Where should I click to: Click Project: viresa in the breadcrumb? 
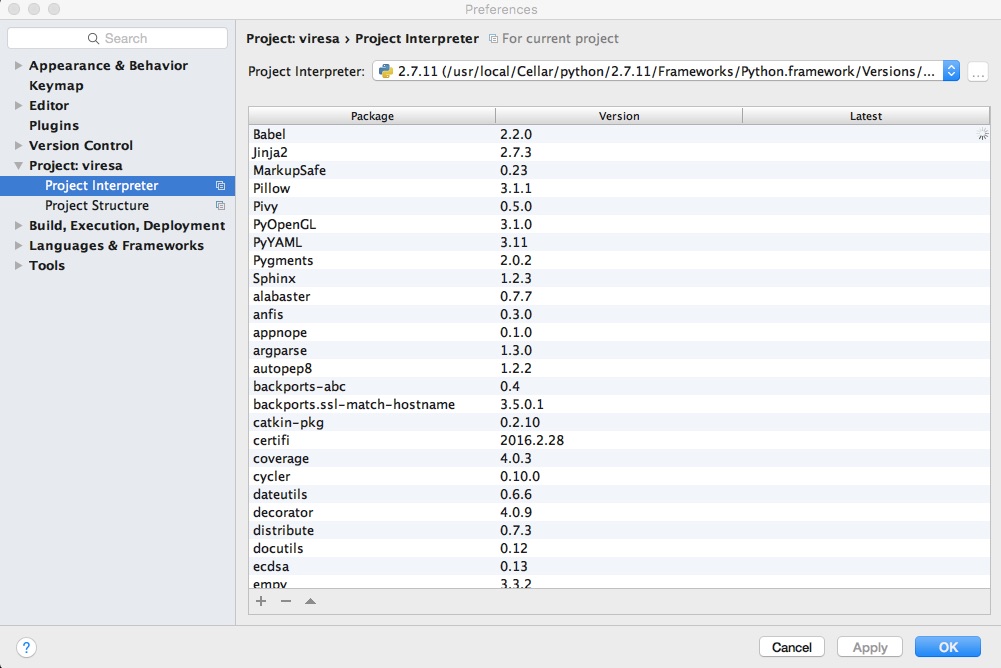(293, 38)
